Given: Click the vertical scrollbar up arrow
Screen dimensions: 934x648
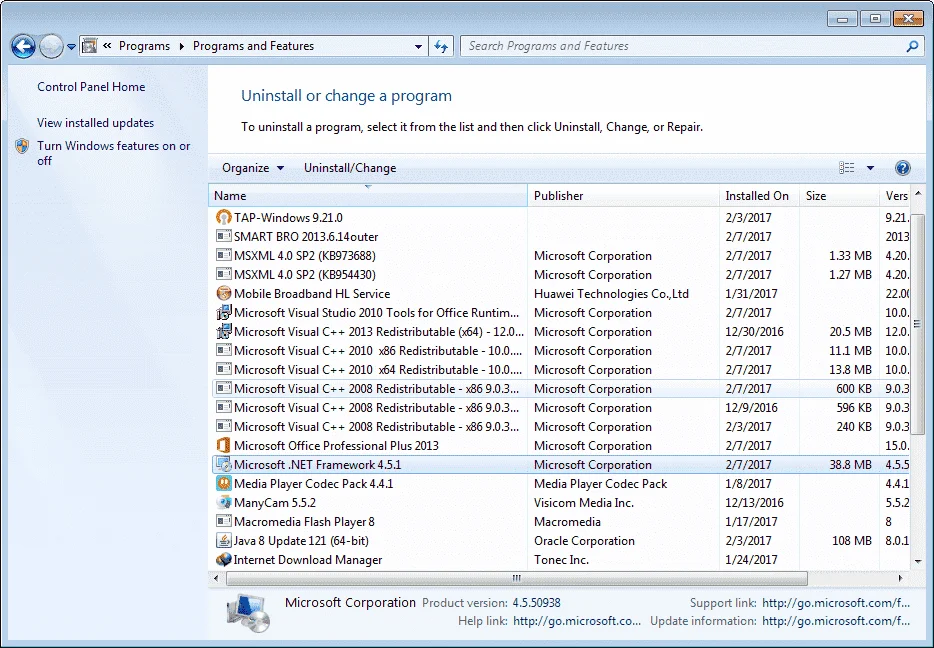Looking at the screenshot, I should click(x=918, y=194).
